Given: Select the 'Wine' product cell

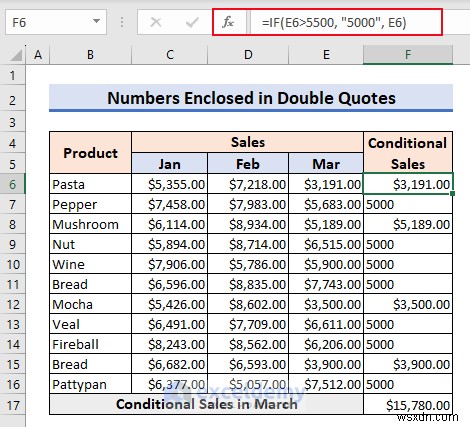Looking at the screenshot, I should click(90, 264).
